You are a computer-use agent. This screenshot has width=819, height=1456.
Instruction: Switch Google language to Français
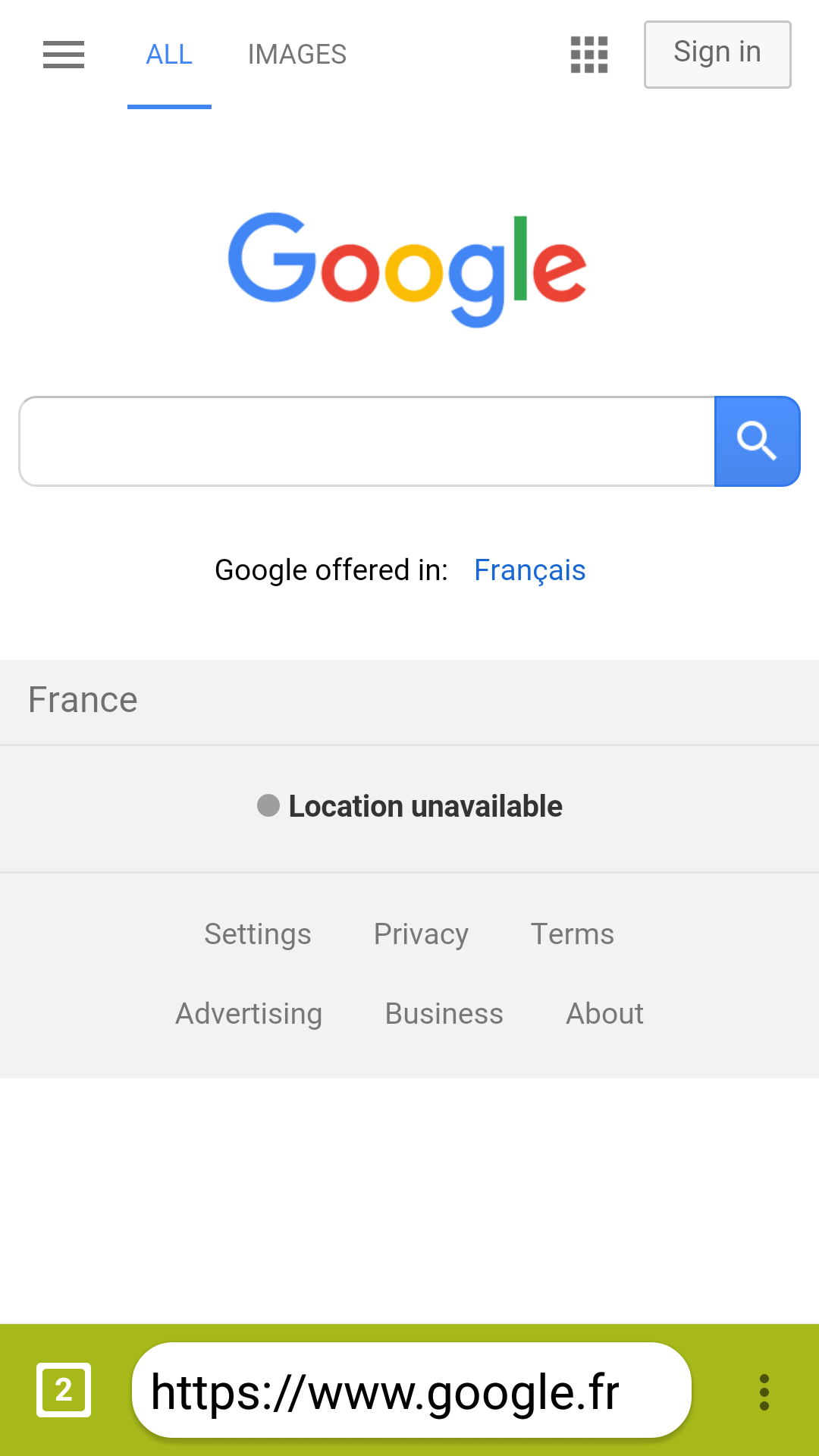(x=529, y=570)
